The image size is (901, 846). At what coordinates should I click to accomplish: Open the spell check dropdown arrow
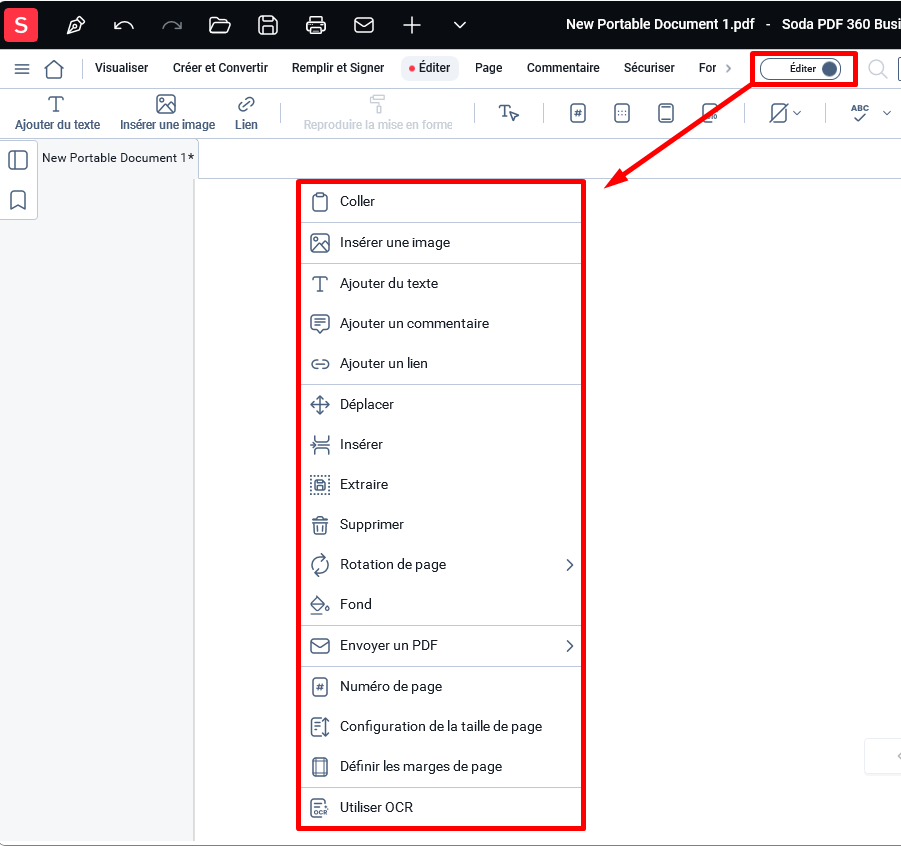(887, 113)
